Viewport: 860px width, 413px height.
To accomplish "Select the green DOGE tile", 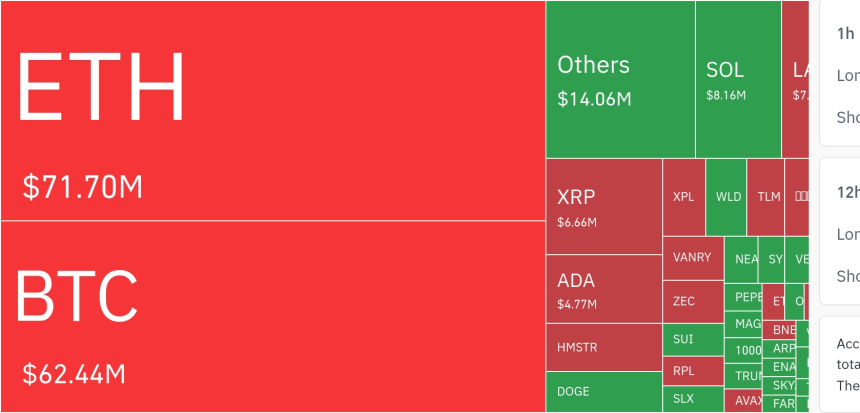I will pyautogui.click(x=604, y=392).
